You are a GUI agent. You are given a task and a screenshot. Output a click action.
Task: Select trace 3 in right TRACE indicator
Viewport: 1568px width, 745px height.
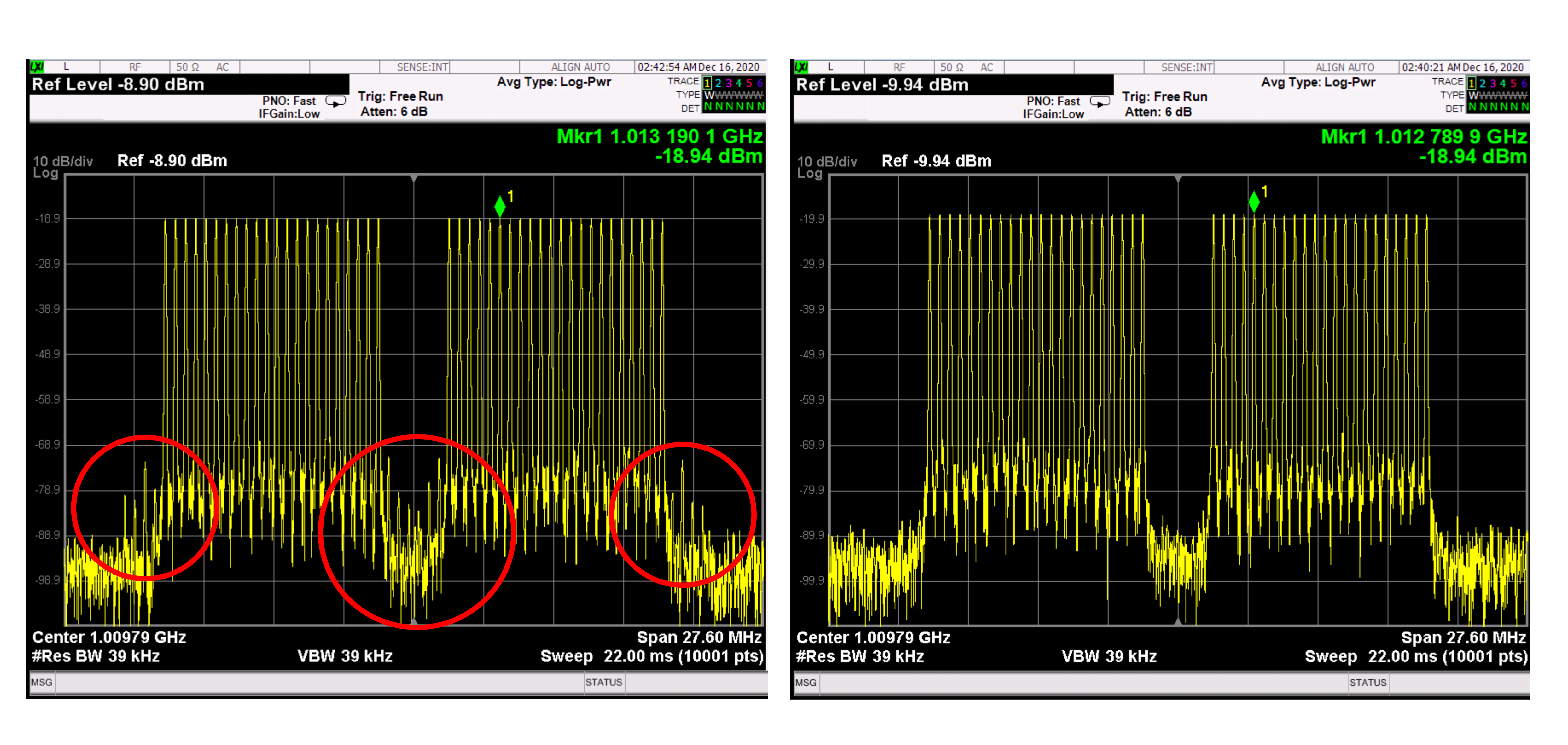click(1493, 83)
